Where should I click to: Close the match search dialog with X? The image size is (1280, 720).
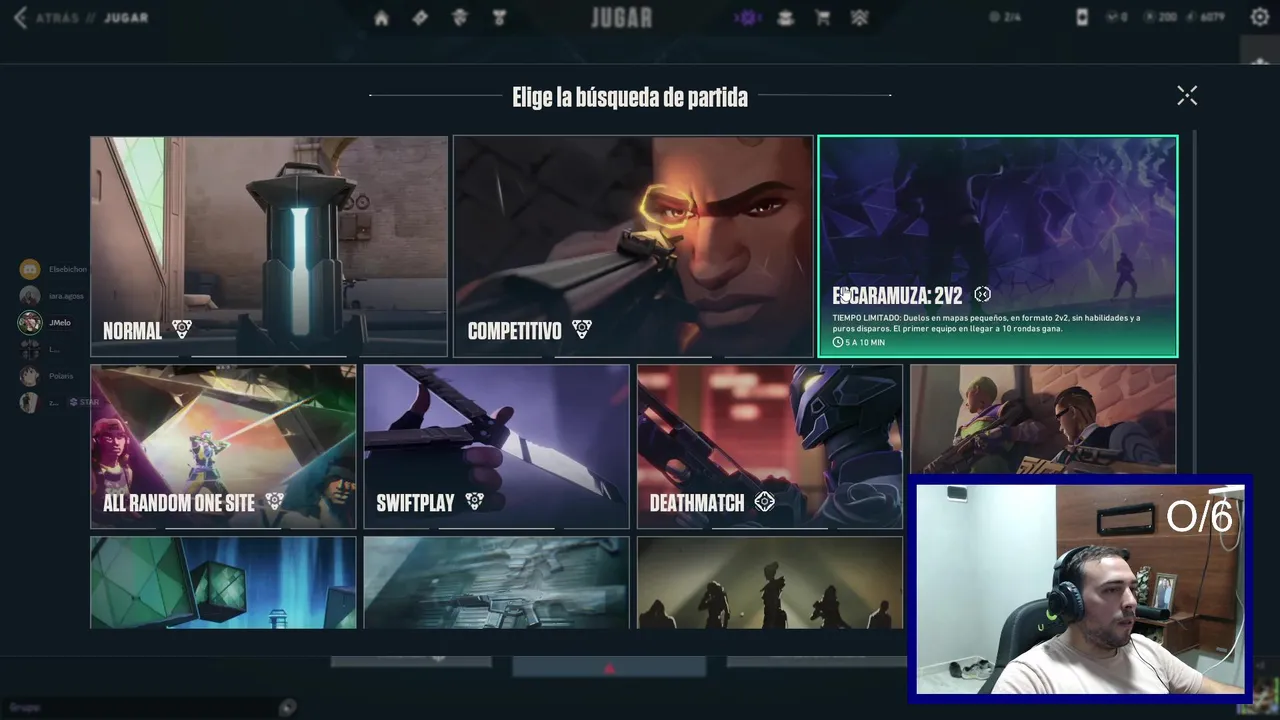click(1187, 95)
